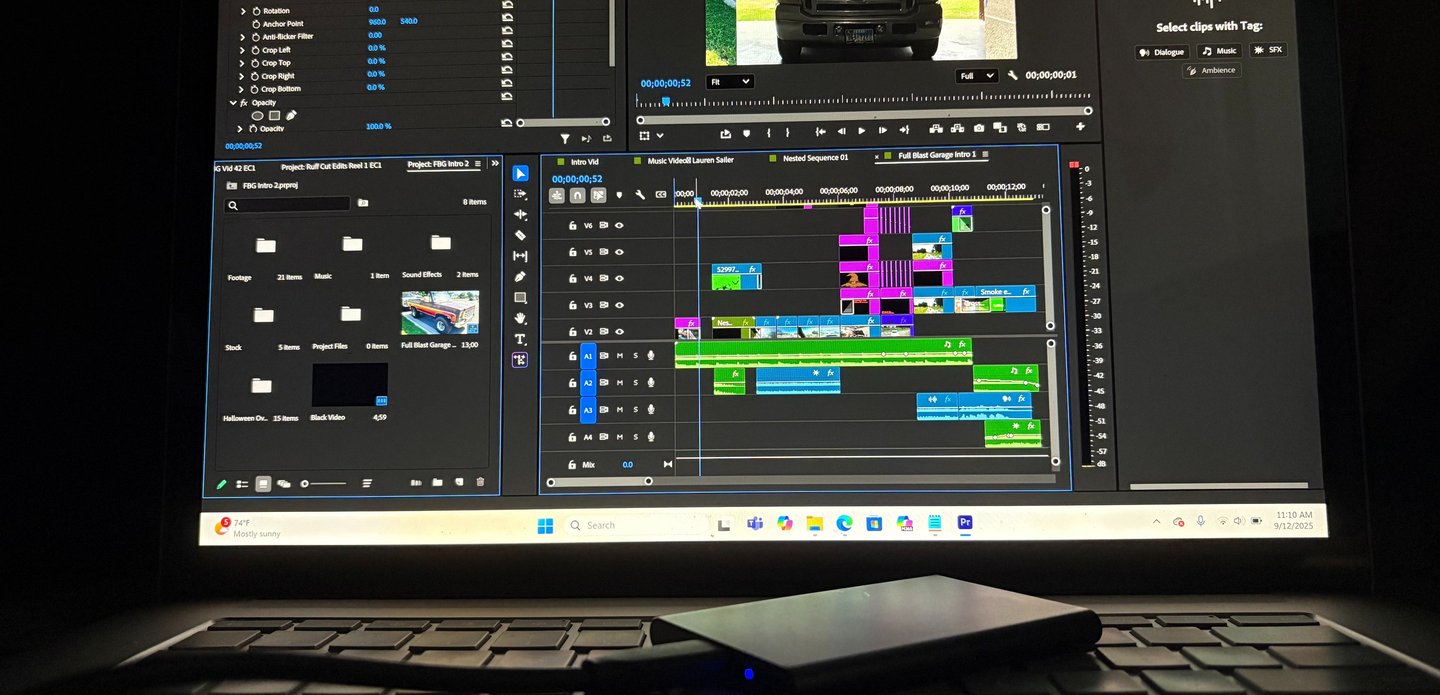The width and height of the screenshot is (1440, 695).
Task: Select clips tagged Ambience
Action: (x=1212, y=70)
